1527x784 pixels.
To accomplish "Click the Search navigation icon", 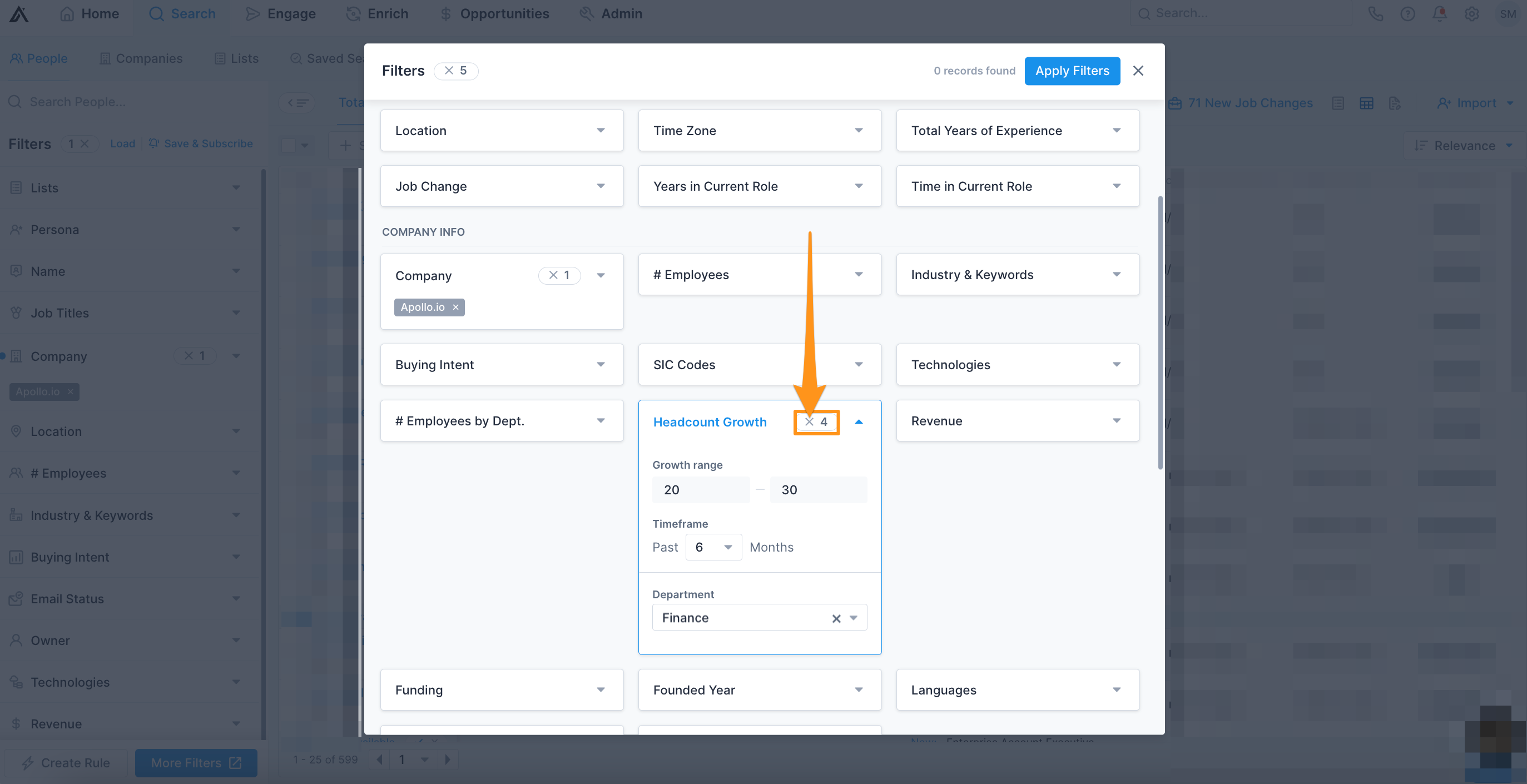I will [156, 14].
